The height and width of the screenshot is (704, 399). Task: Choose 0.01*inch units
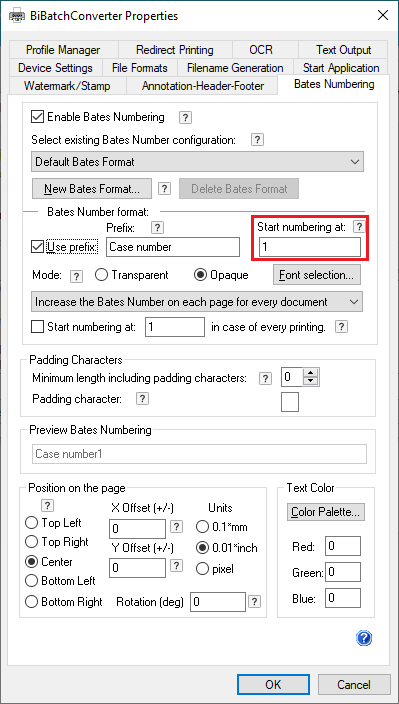pyautogui.click(x=203, y=547)
